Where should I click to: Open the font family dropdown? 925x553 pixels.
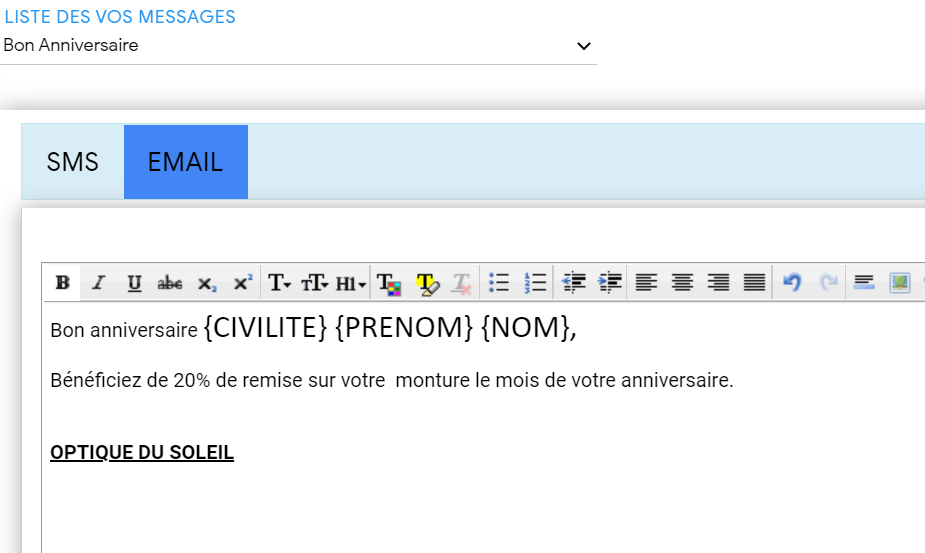coord(279,283)
